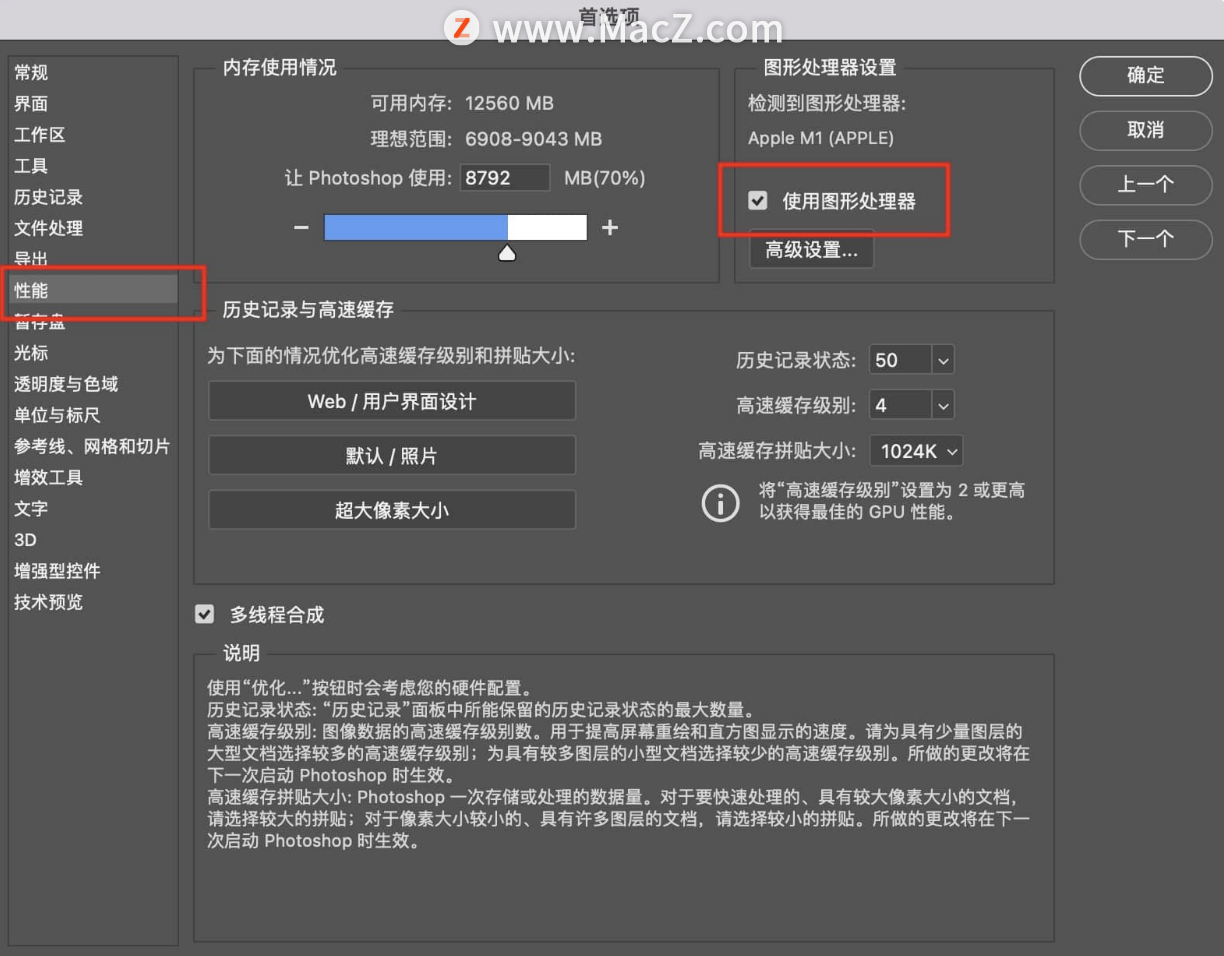
Task: Select 单位与标尺 in preferences sidebar
Action: point(57,415)
